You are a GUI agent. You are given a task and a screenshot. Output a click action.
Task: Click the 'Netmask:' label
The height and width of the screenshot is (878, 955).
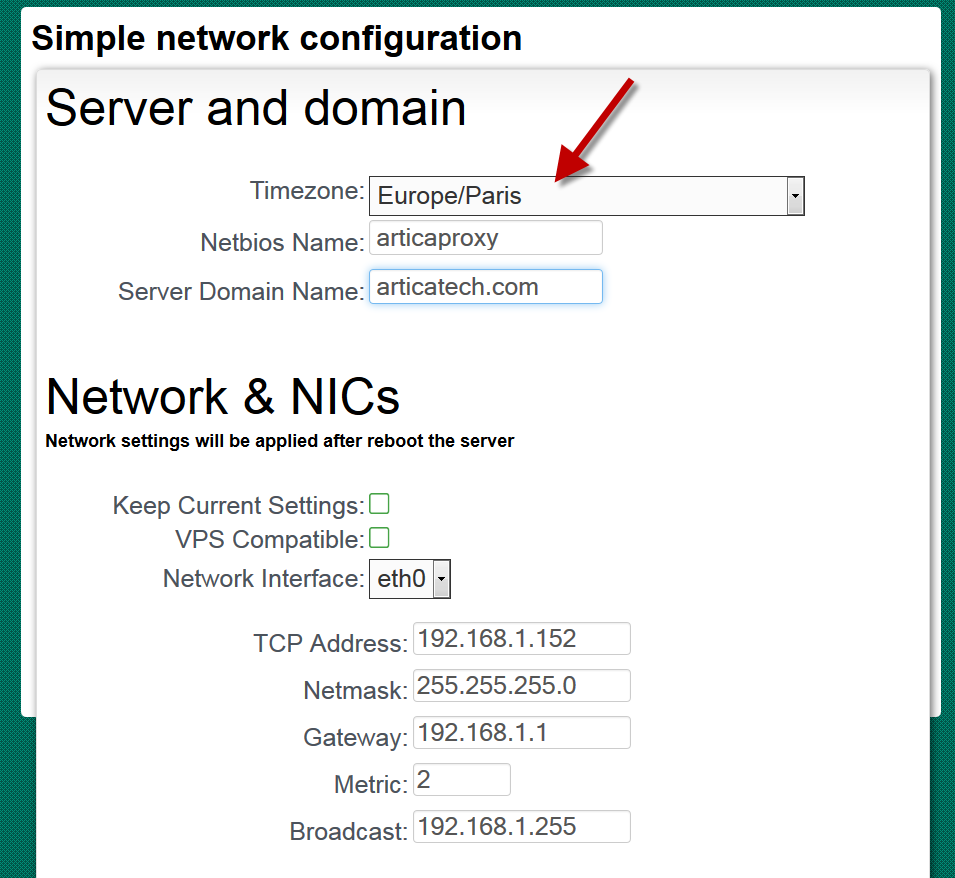tap(356, 690)
